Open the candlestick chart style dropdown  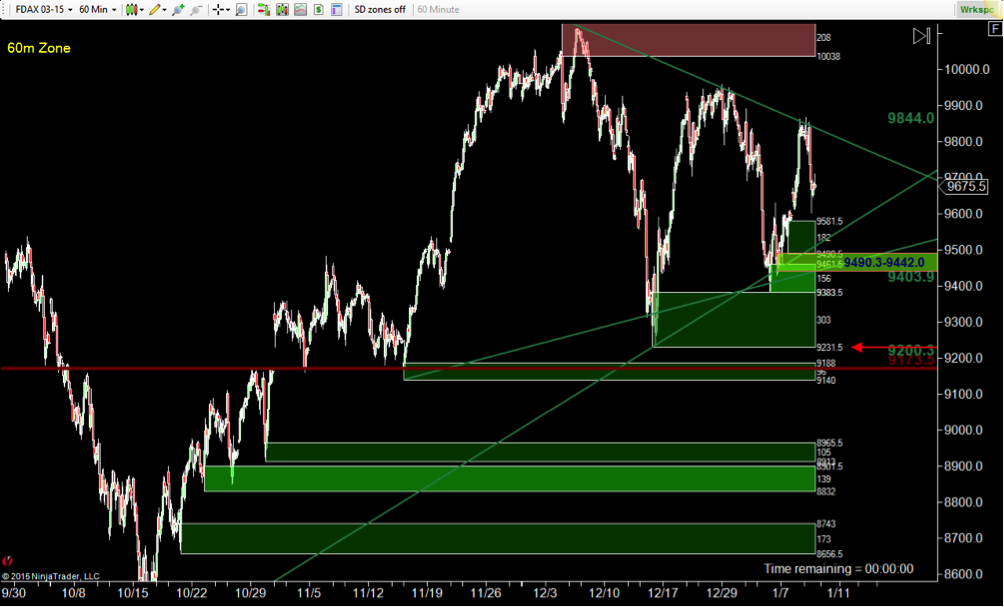[x=134, y=10]
